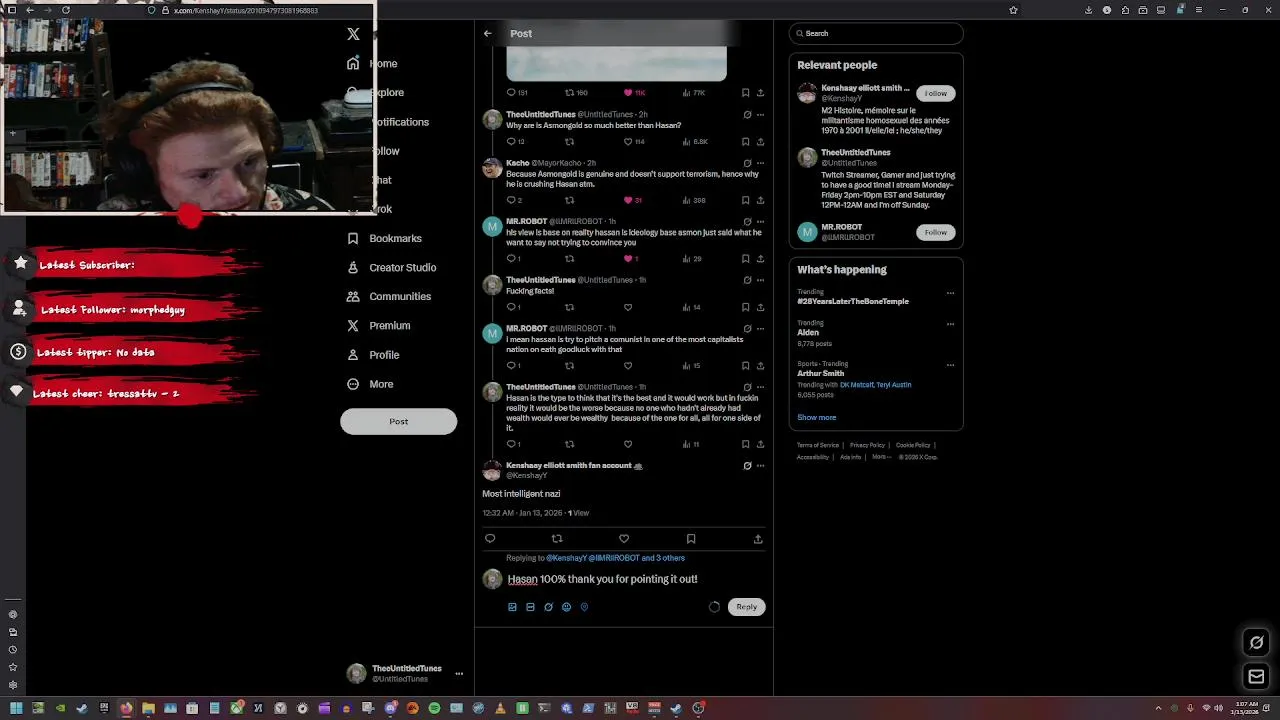The image size is (1280, 720).
Task: Click the Reply button in composer
Action: 747,607
